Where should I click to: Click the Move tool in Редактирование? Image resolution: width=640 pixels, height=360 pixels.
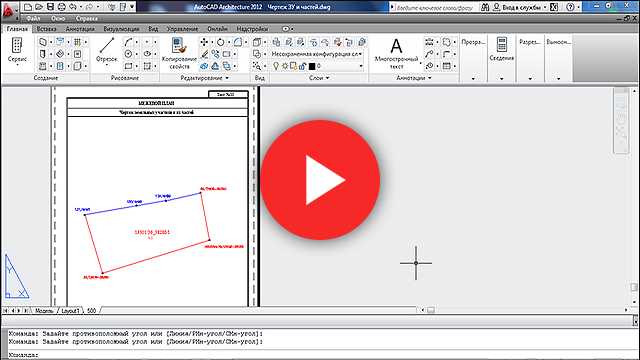click(204, 42)
